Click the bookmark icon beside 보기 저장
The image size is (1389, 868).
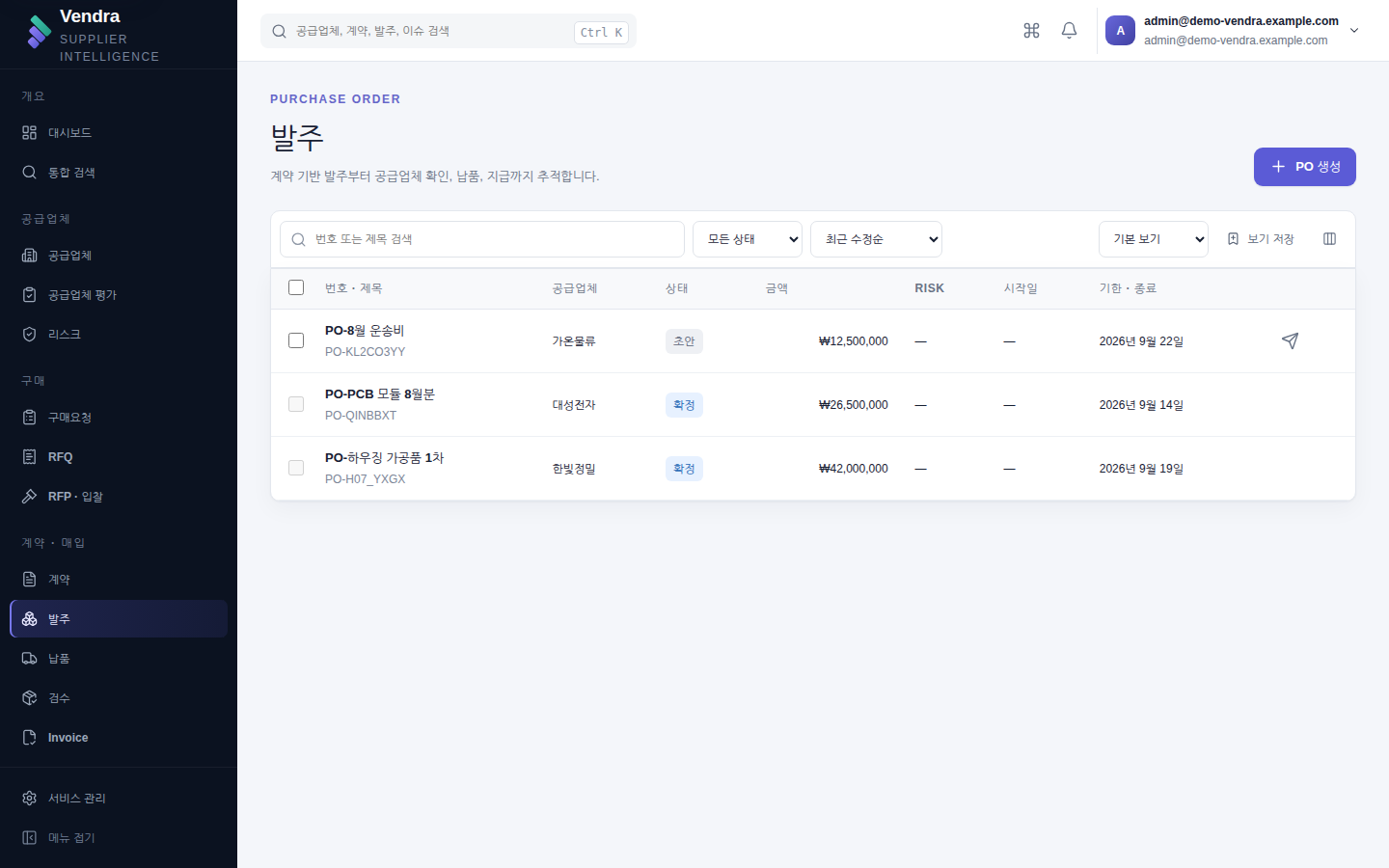[1233, 239]
